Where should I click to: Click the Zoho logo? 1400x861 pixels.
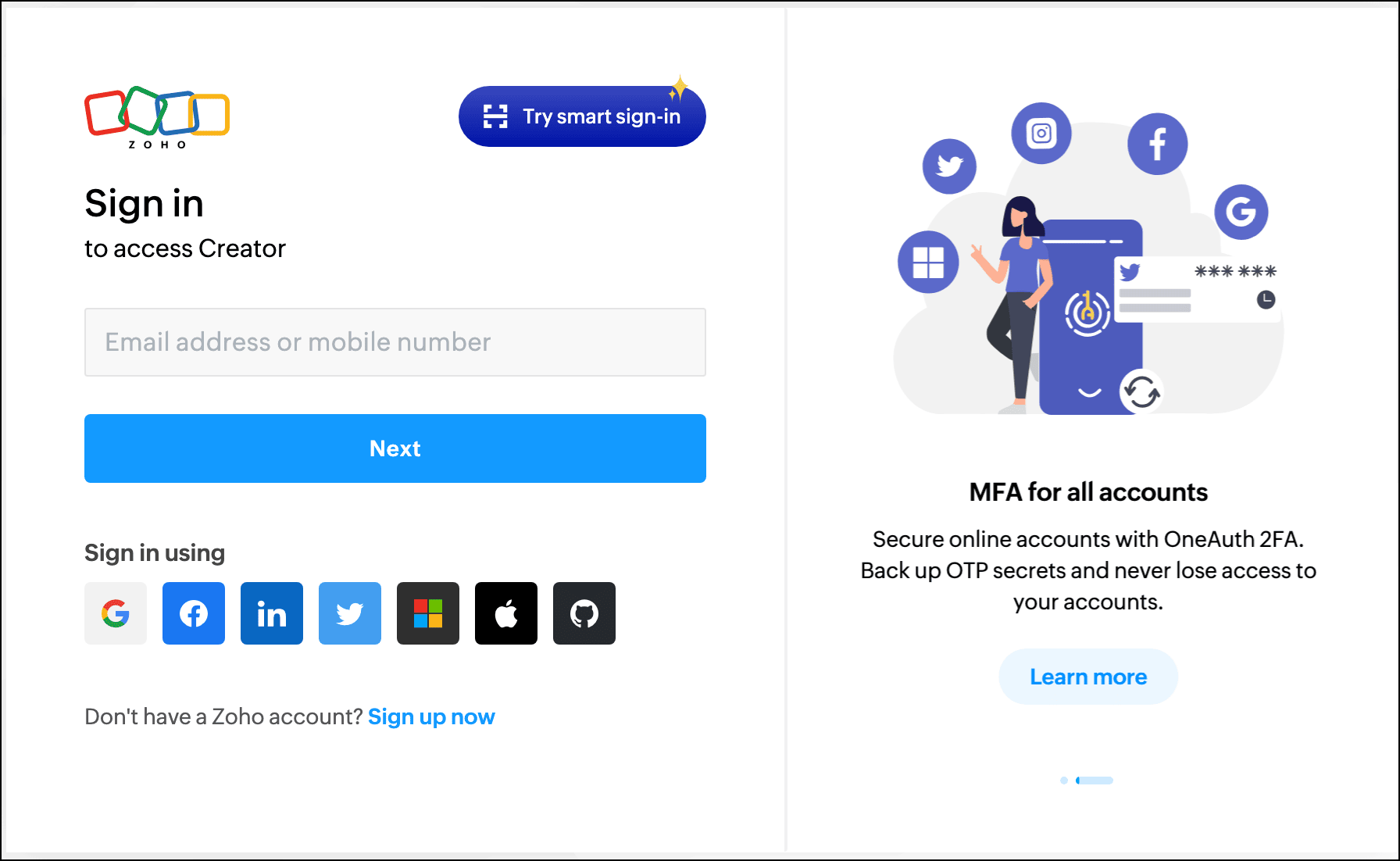pos(157,117)
